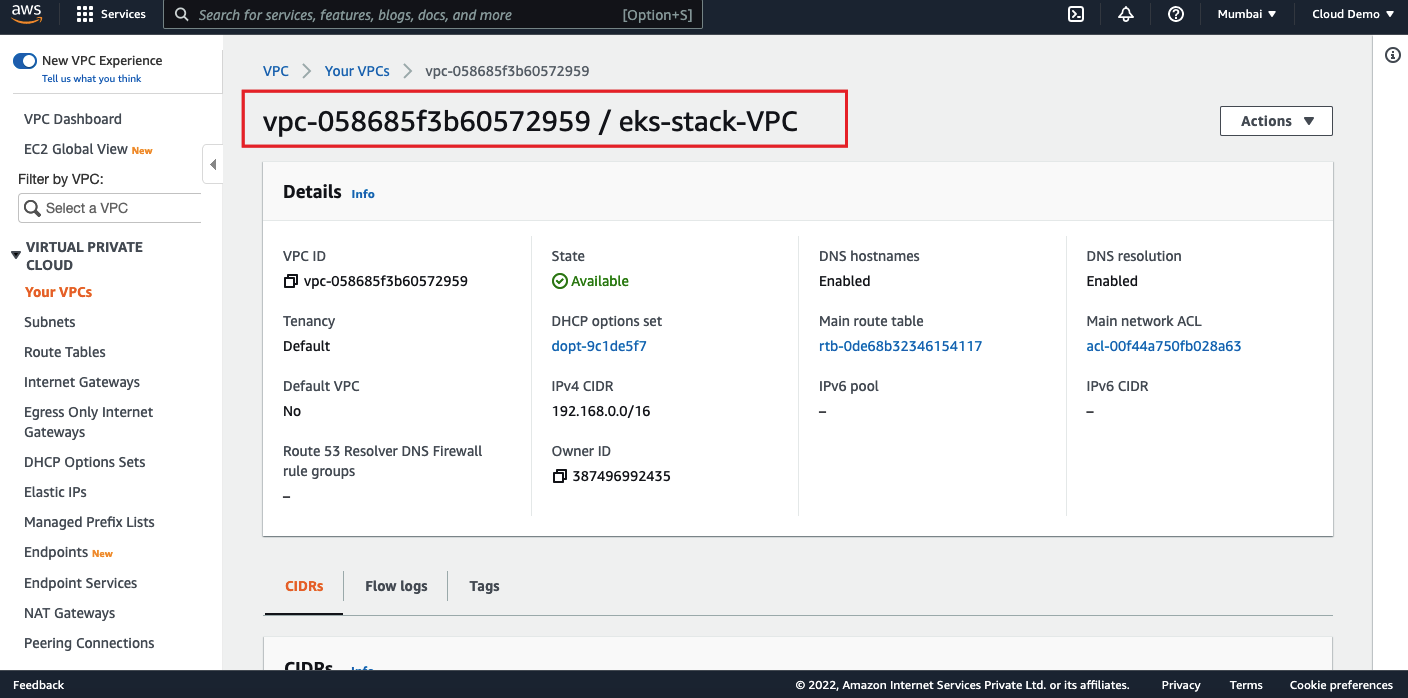Open Endpoints in sidebar
This screenshot has width=1408, height=698.
pyautogui.click(x=56, y=552)
